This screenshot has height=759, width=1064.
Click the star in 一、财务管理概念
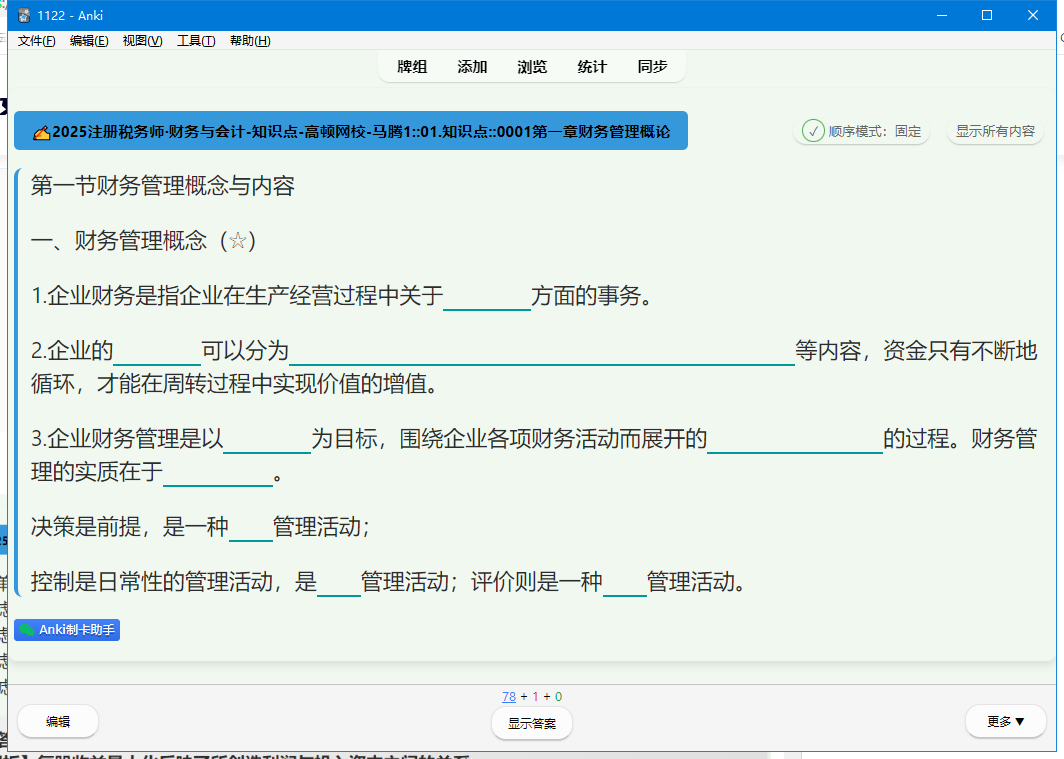pos(238,241)
